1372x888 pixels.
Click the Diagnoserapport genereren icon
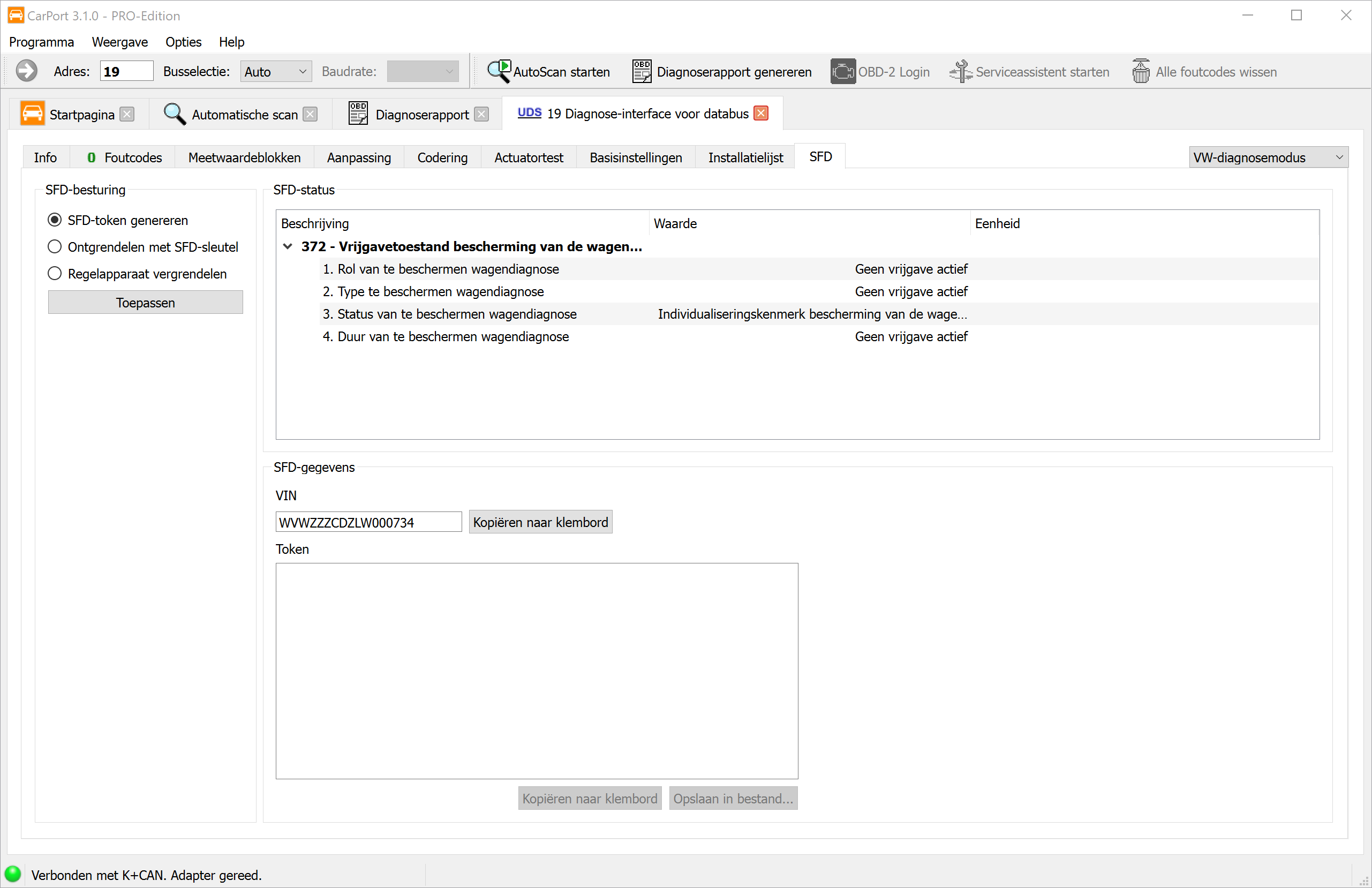pos(641,72)
